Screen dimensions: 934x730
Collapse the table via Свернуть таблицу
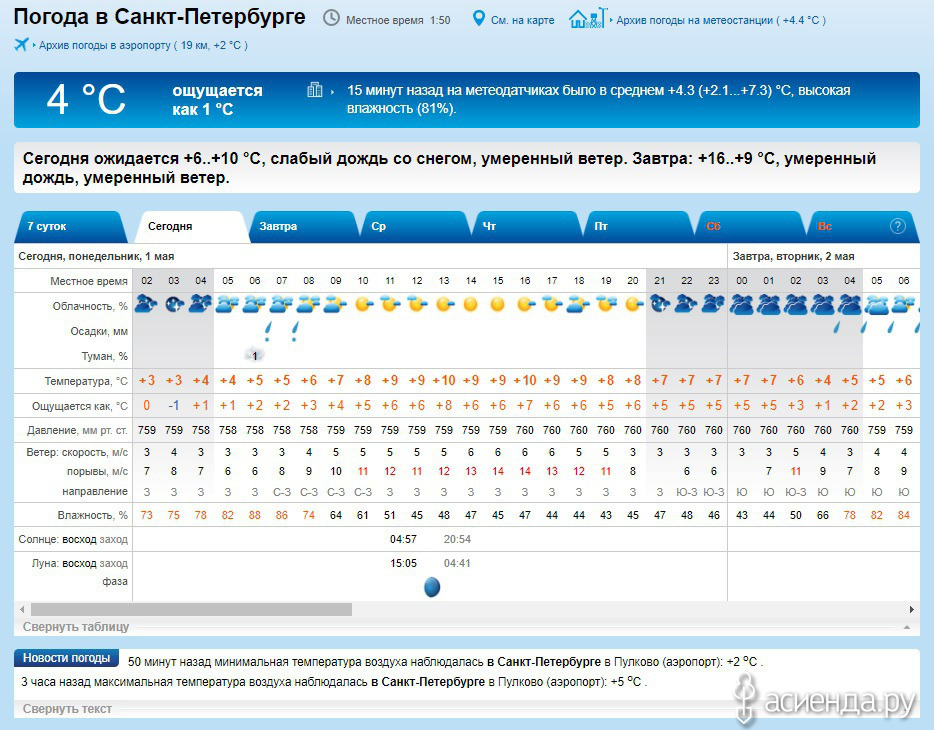[76, 626]
